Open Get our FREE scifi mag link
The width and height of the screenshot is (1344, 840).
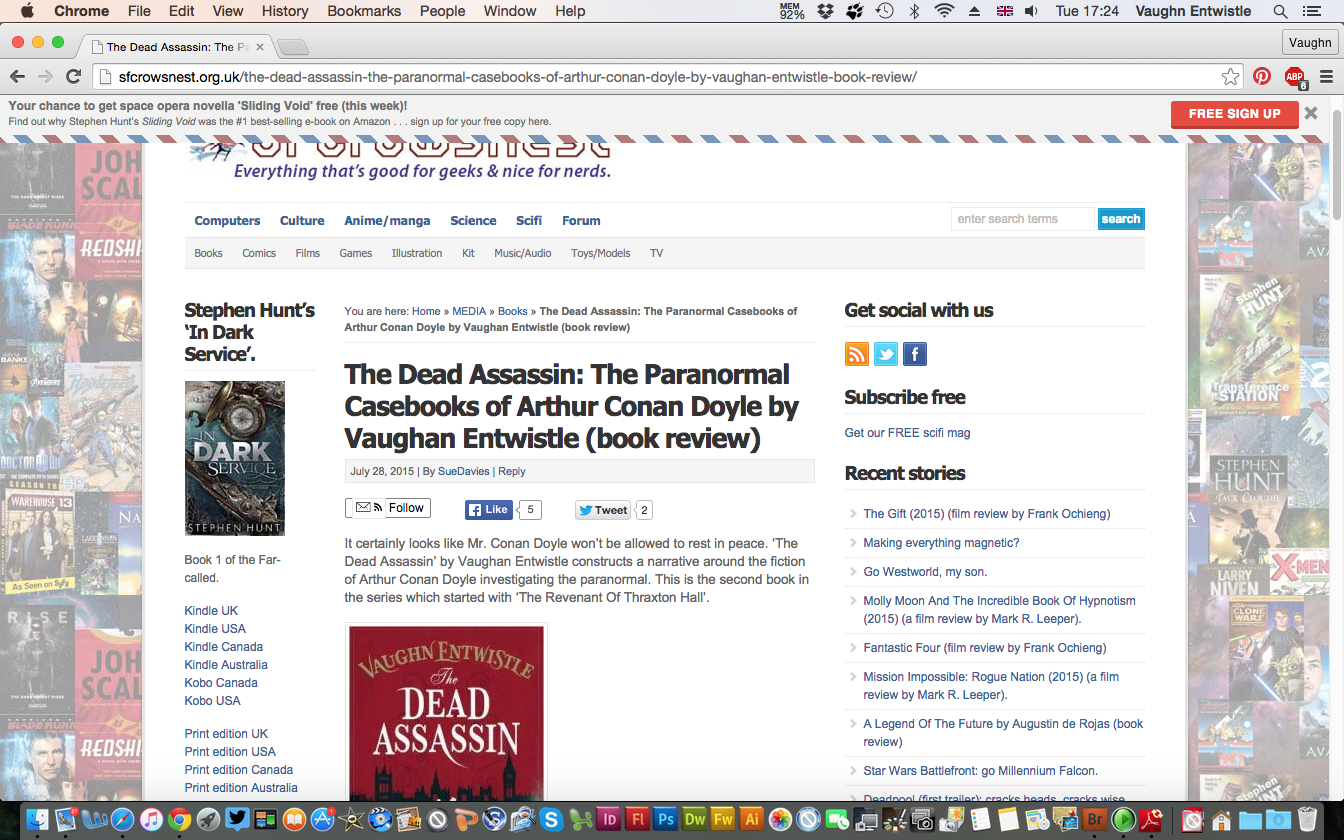[x=907, y=433]
